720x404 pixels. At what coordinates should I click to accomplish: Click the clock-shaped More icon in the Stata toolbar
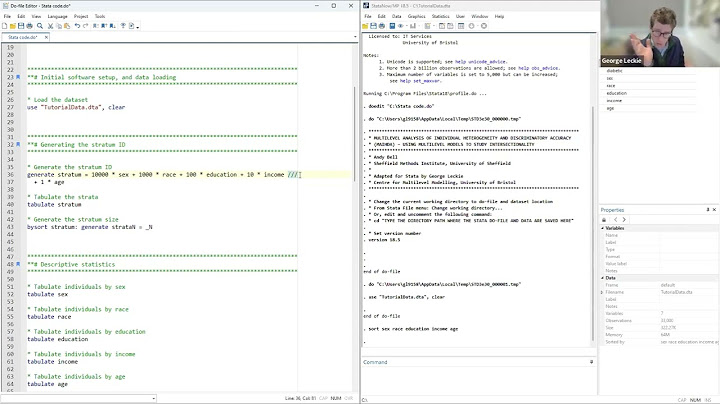coord(472,26)
